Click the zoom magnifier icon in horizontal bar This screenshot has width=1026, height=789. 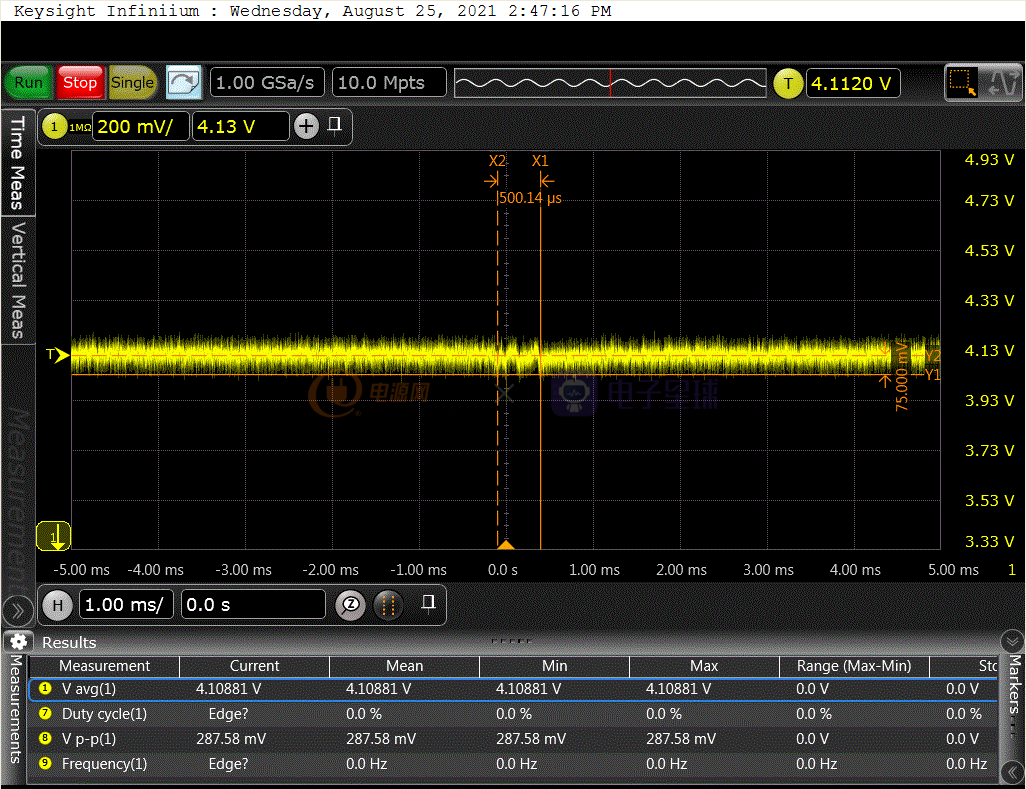[x=350, y=604]
